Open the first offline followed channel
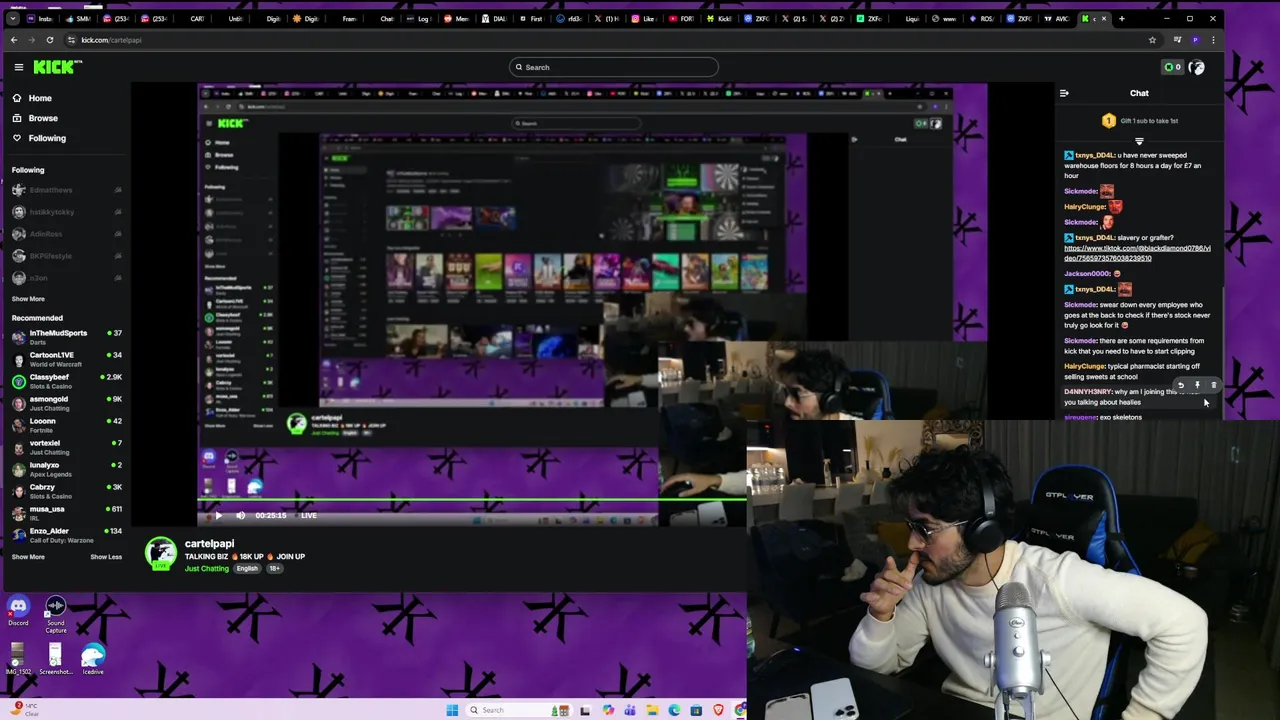Viewport: 1280px width, 720px height. tap(66, 190)
